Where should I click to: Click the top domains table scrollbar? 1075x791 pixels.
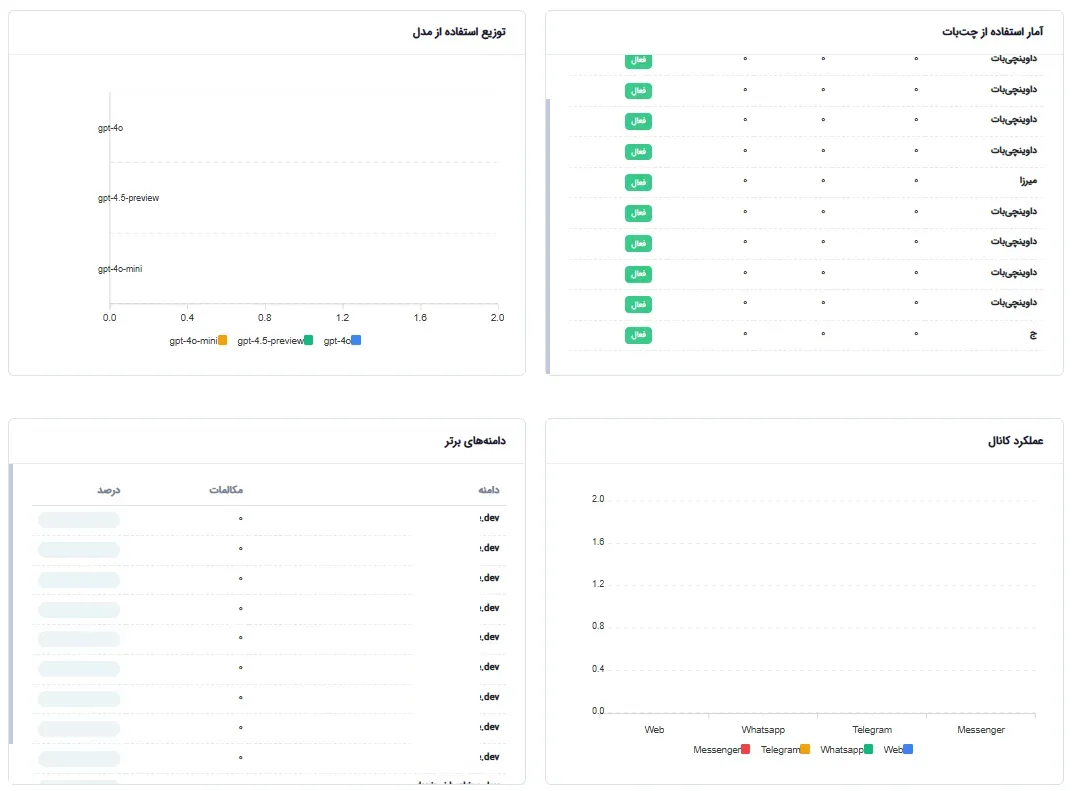[x=11, y=604]
